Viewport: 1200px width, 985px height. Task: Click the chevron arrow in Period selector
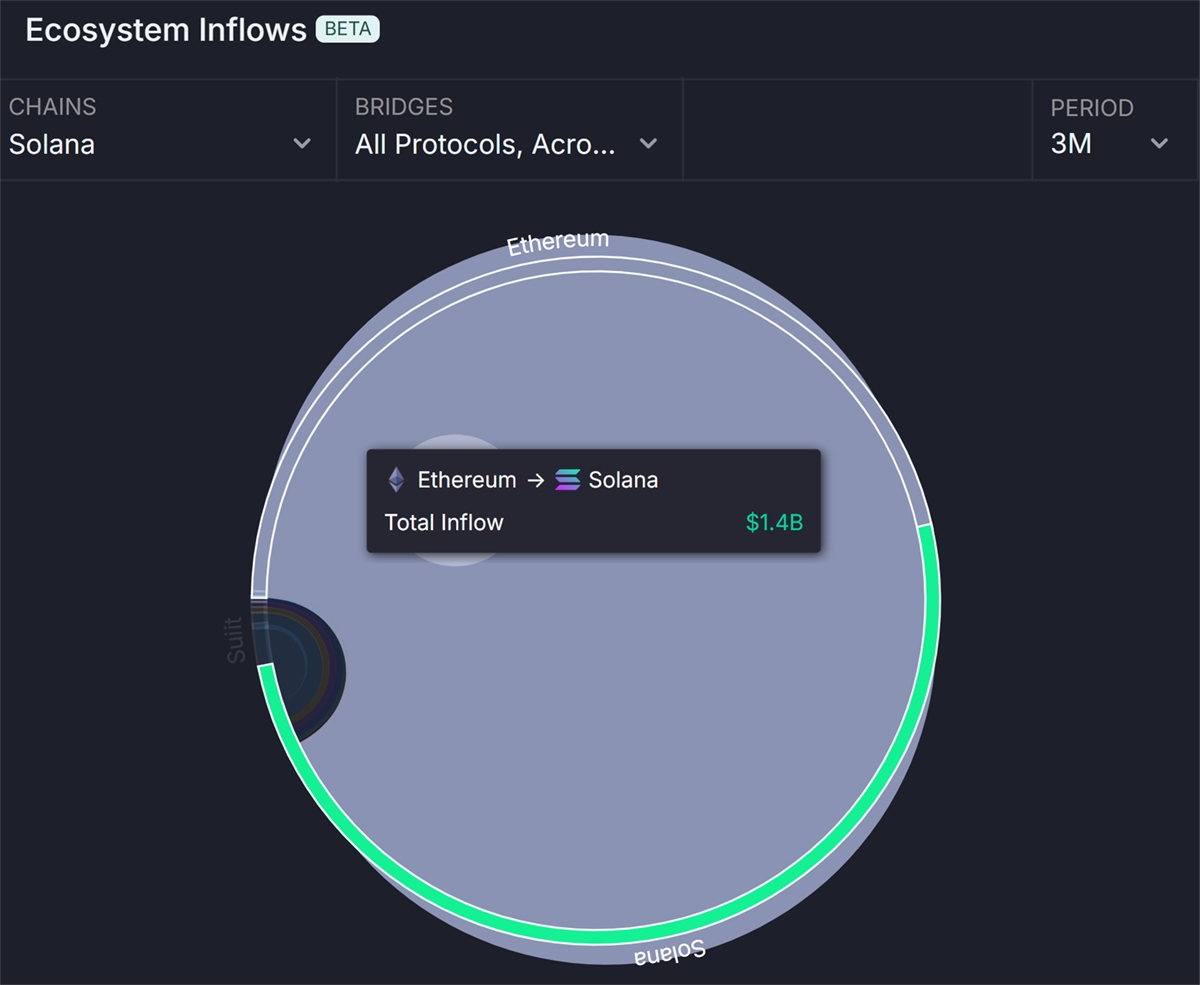(x=1159, y=144)
